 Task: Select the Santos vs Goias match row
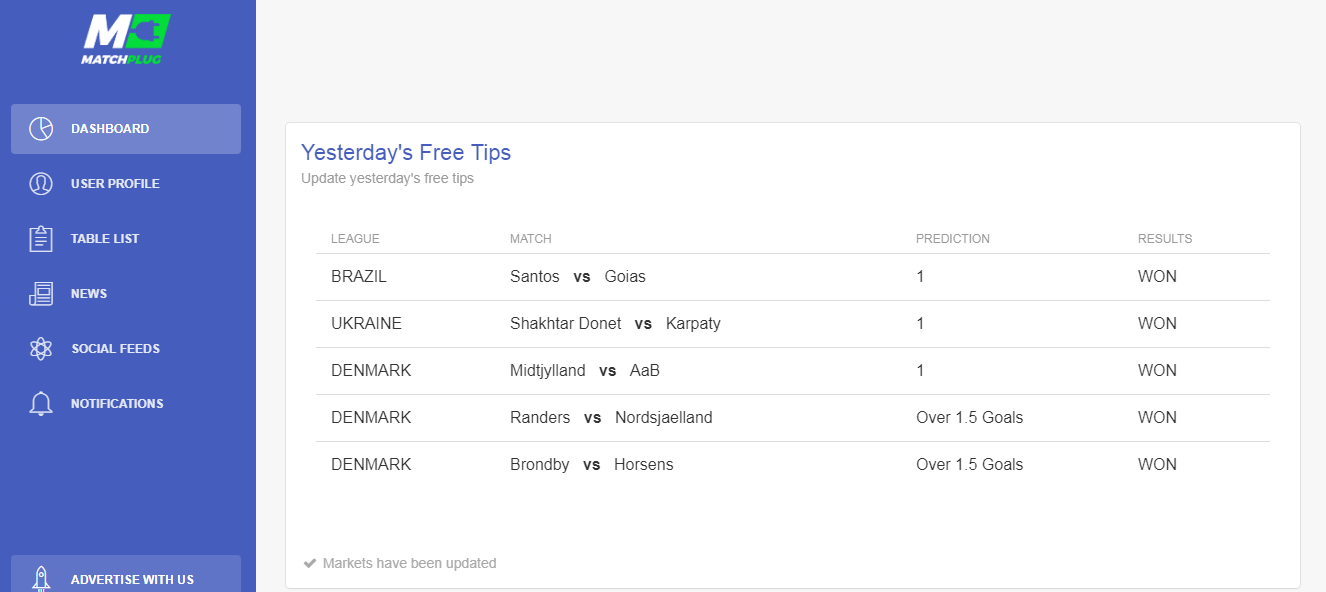click(793, 277)
